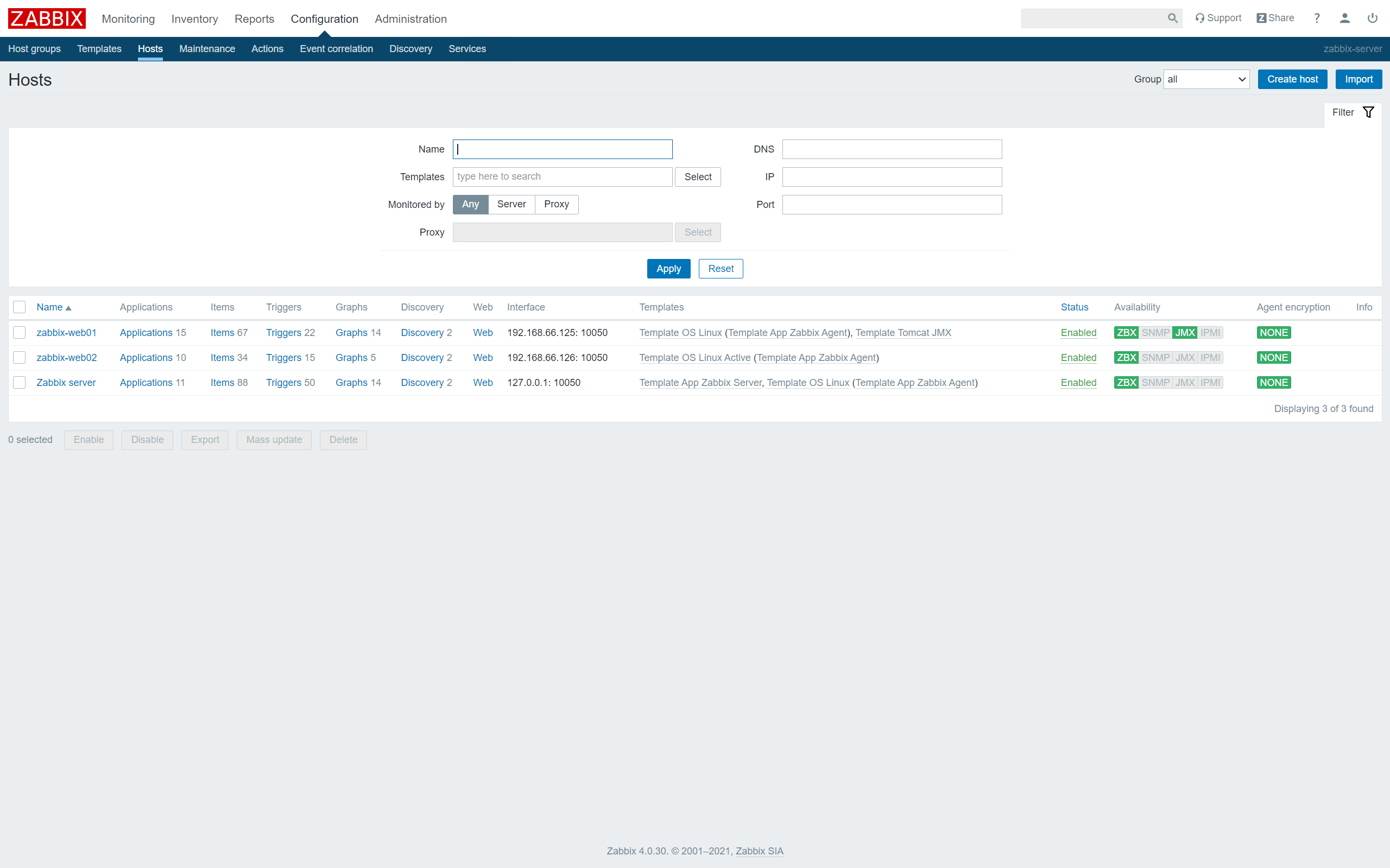Focus the filter Name input
The image size is (1390, 868).
(562, 149)
